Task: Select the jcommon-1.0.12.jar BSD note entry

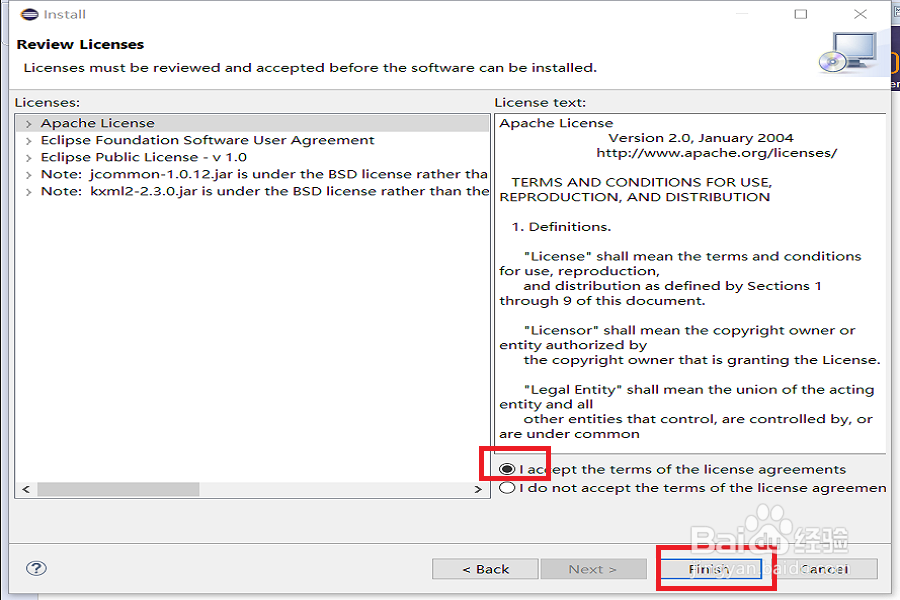Action: coord(264,174)
